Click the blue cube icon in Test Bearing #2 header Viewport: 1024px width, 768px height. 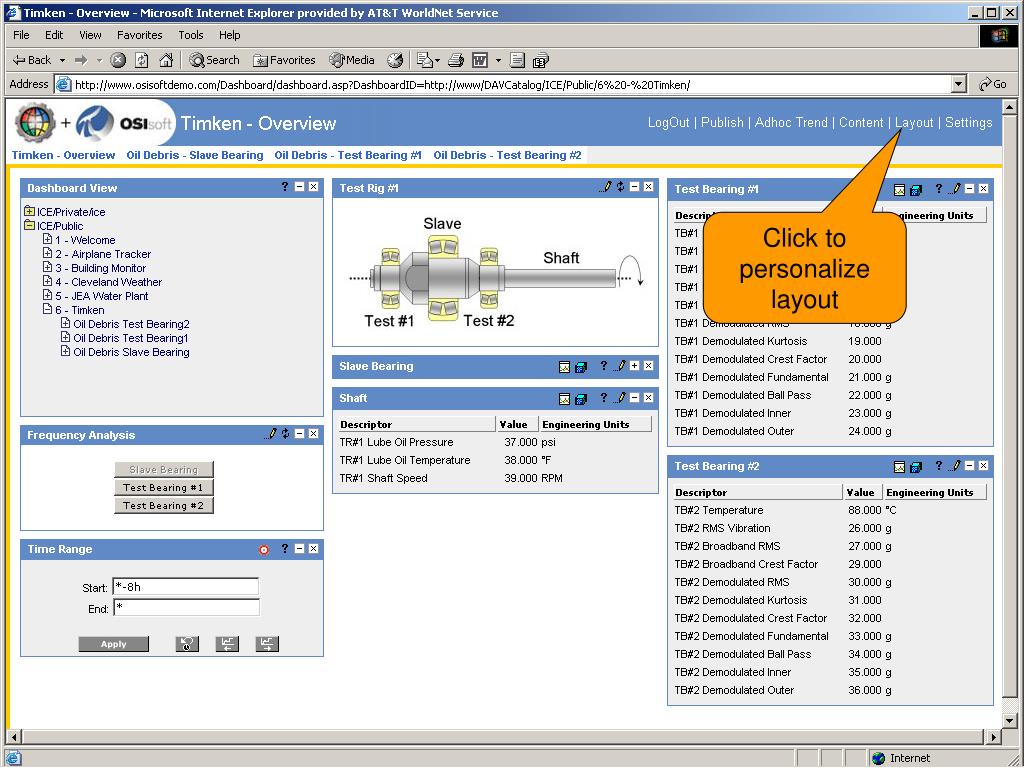click(x=916, y=467)
